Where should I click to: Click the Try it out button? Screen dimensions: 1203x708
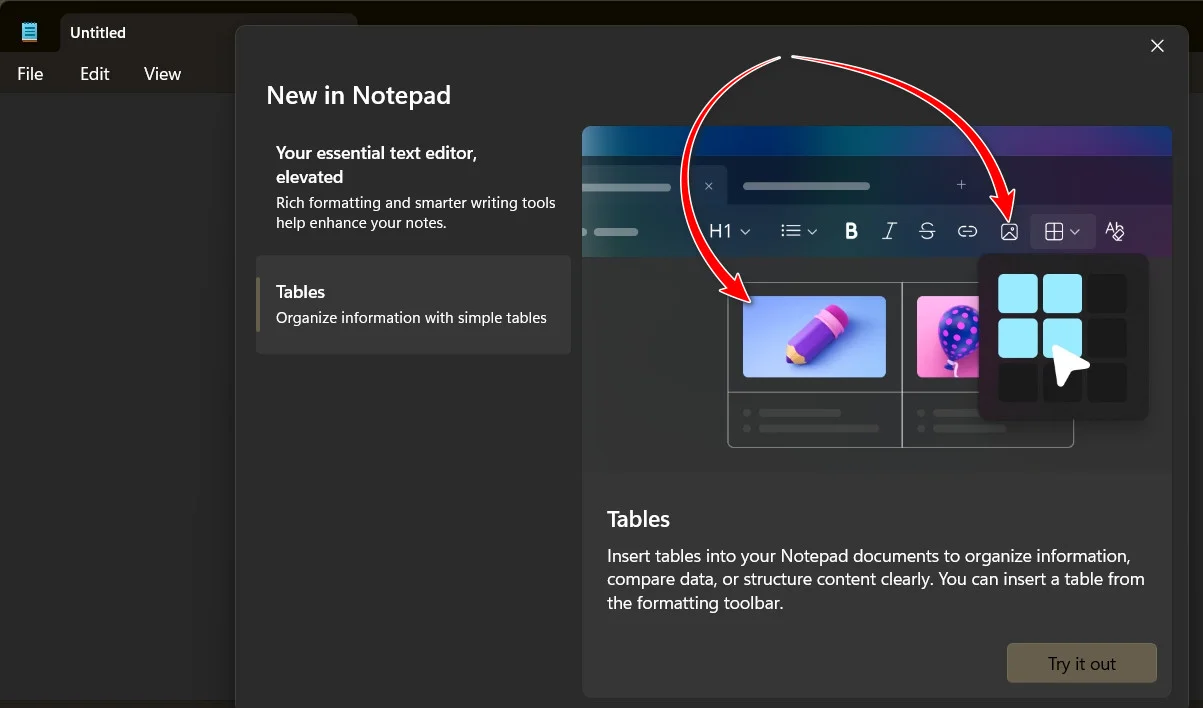[1081, 664]
